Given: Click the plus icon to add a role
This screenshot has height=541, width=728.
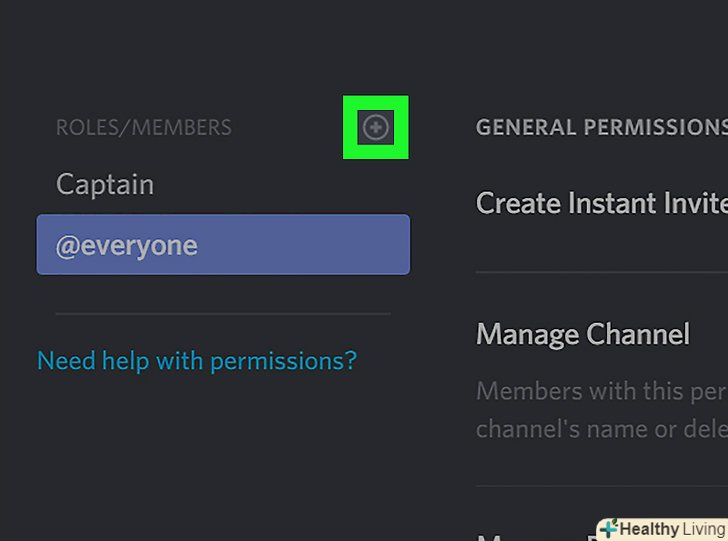Looking at the screenshot, I should pos(376,127).
